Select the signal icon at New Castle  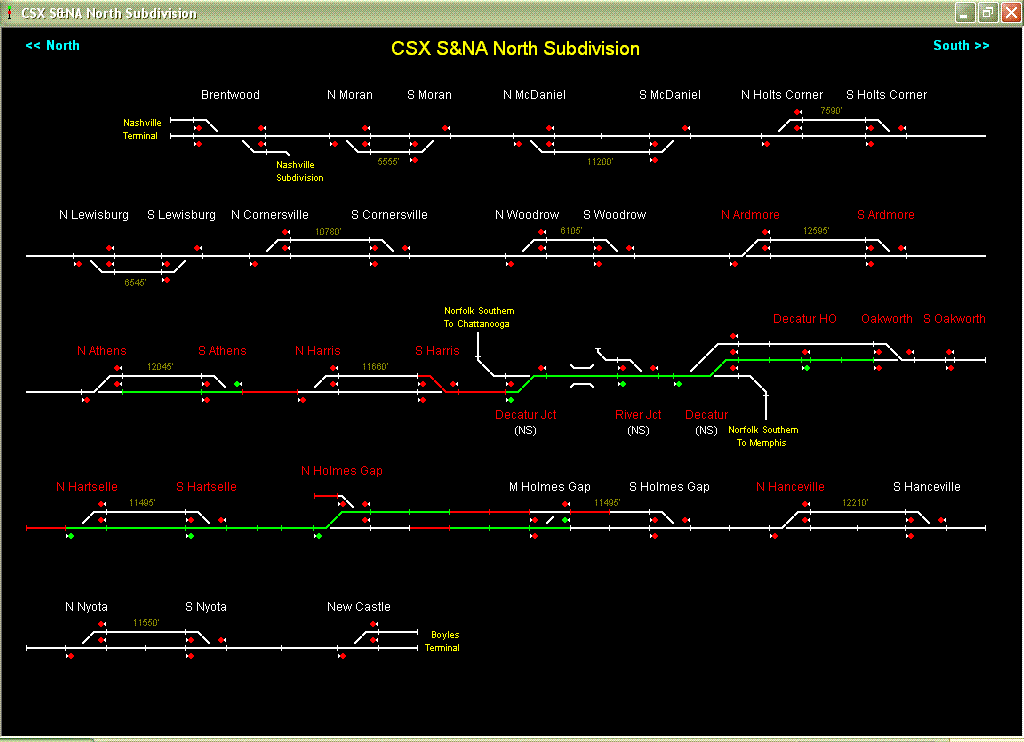click(x=373, y=623)
